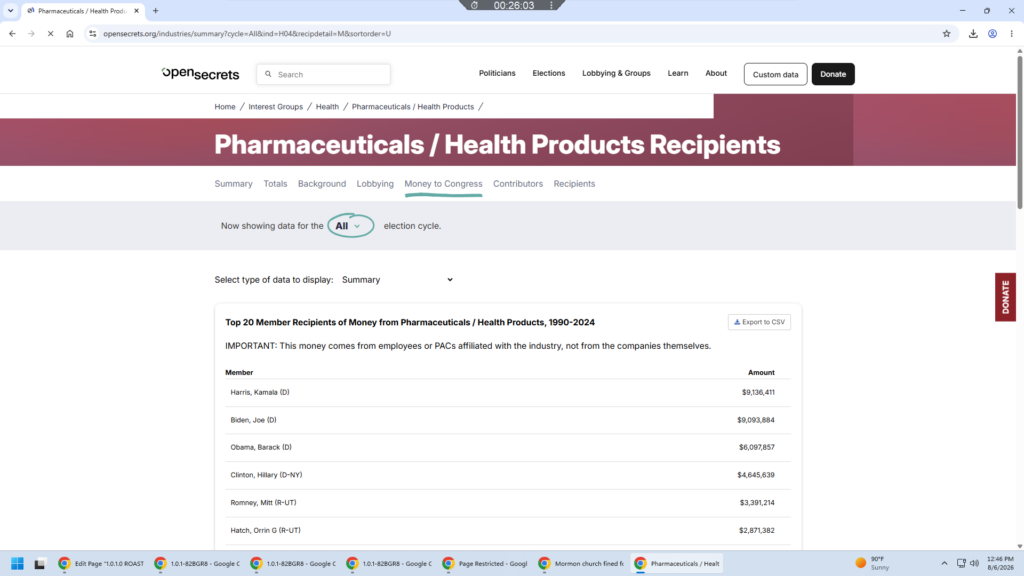
Task: Show hidden system tray icons
Action: 944,563
